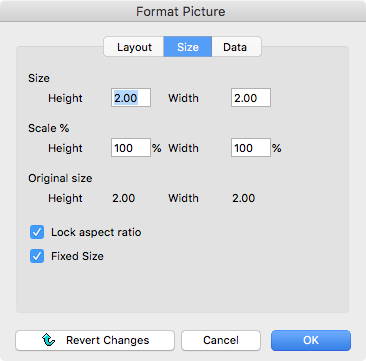Viewport: 366px width, 361px height.
Task: Toggle the Fixed Size checkbox
Action: click(x=37, y=256)
